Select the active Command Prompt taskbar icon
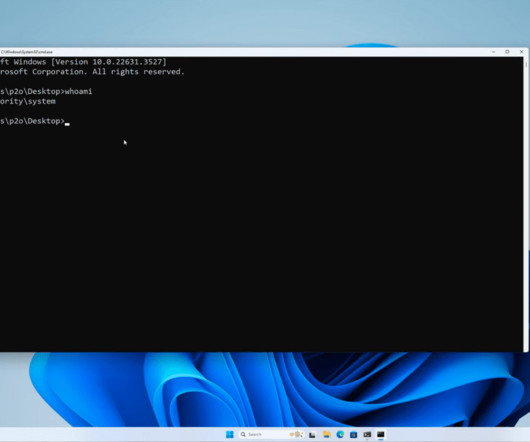Screen dimensions: 530x442 click(x=381, y=435)
